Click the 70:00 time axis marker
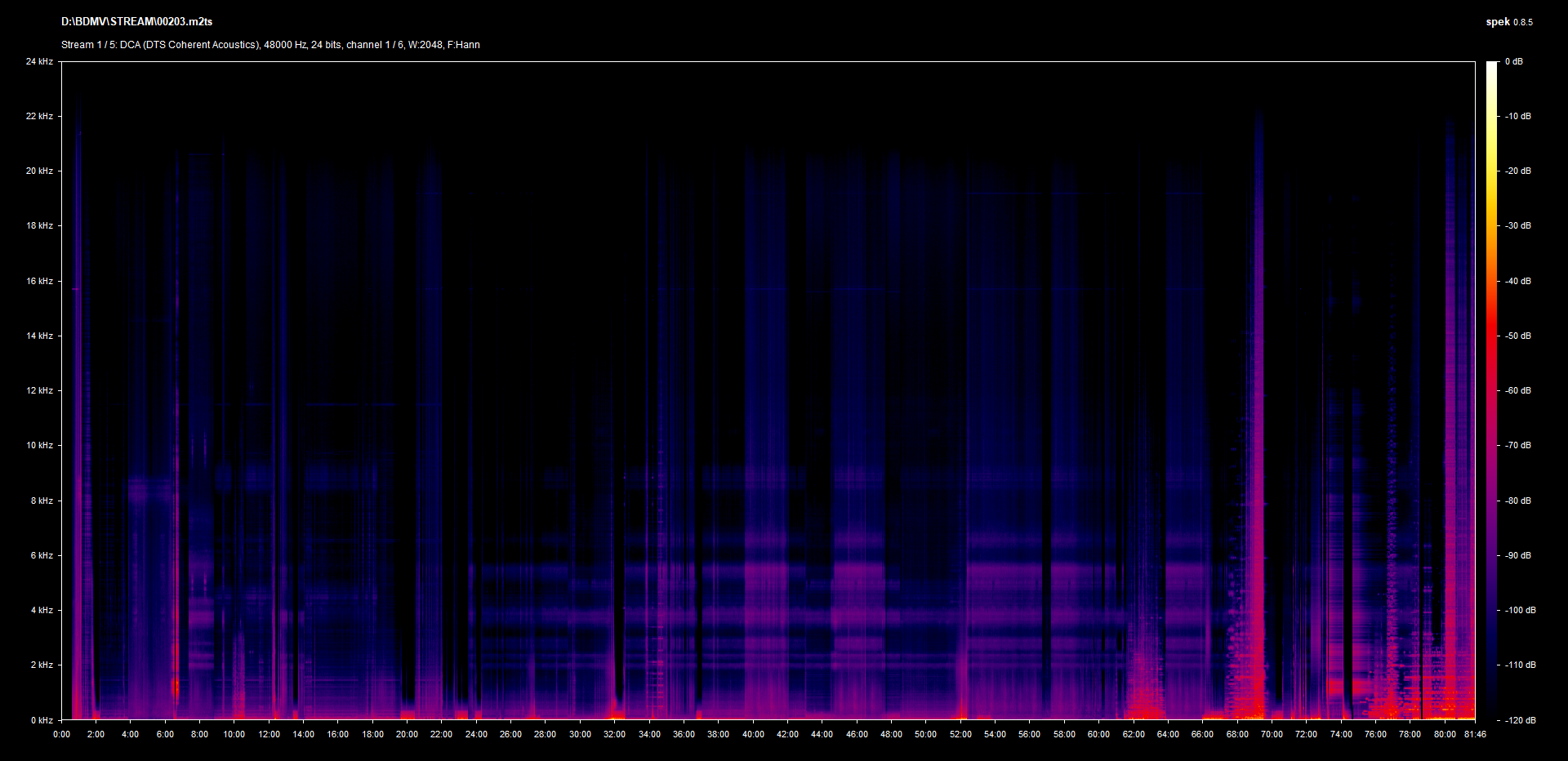This screenshot has width=1568, height=761. coord(1272,734)
